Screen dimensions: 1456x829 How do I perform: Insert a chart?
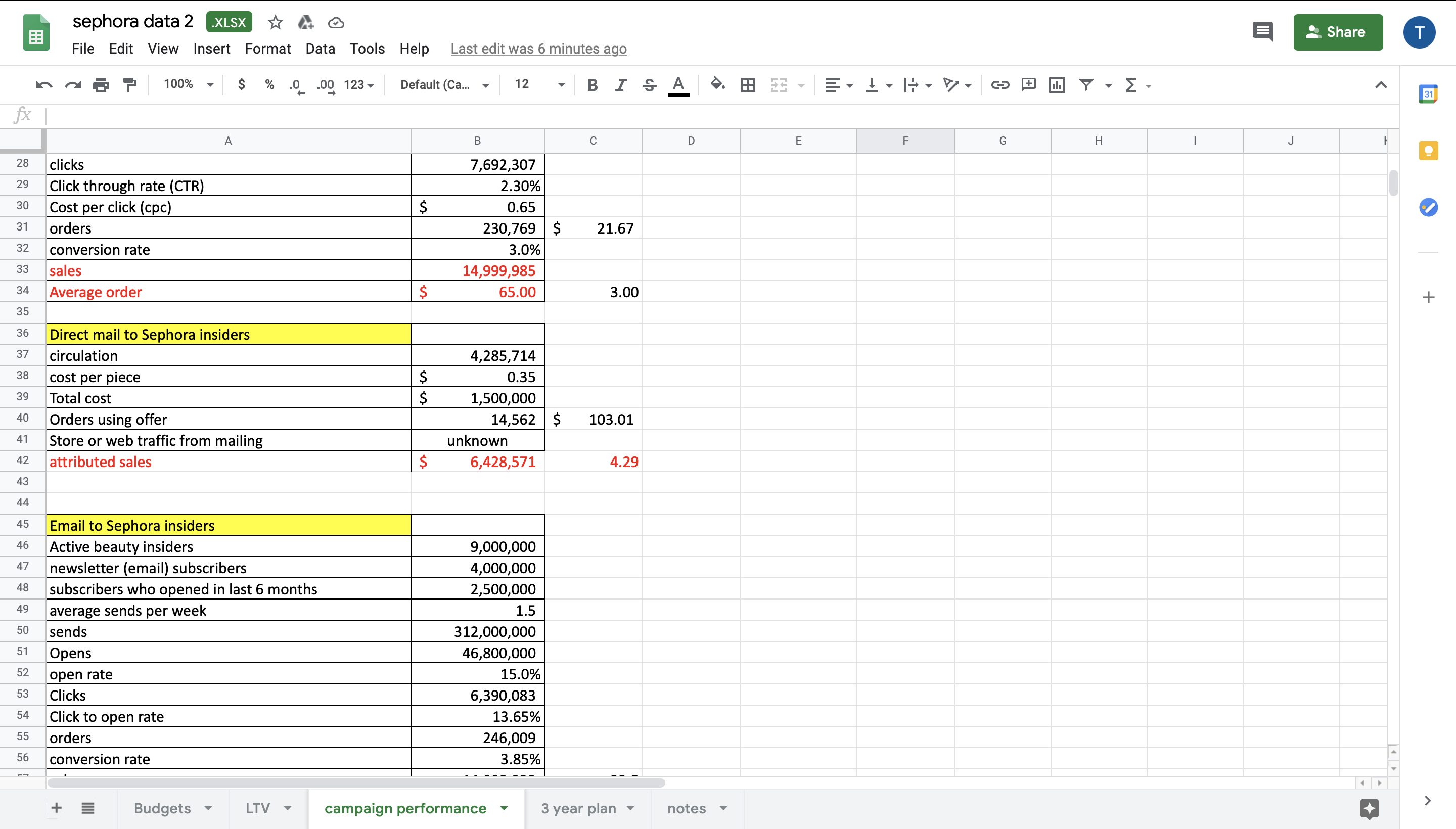[x=1057, y=84]
